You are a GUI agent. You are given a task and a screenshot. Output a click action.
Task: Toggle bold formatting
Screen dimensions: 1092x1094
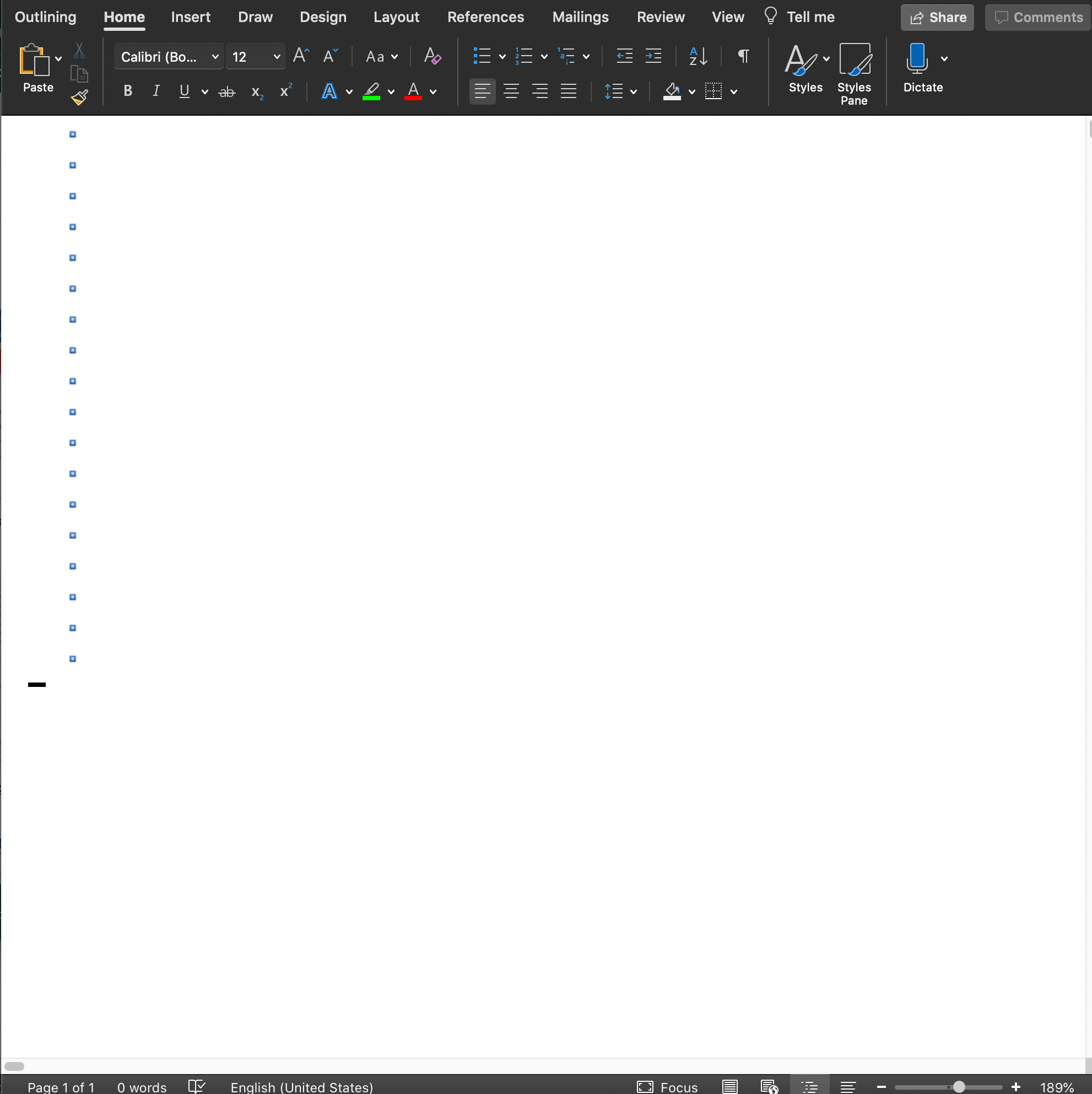pyautogui.click(x=127, y=90)
